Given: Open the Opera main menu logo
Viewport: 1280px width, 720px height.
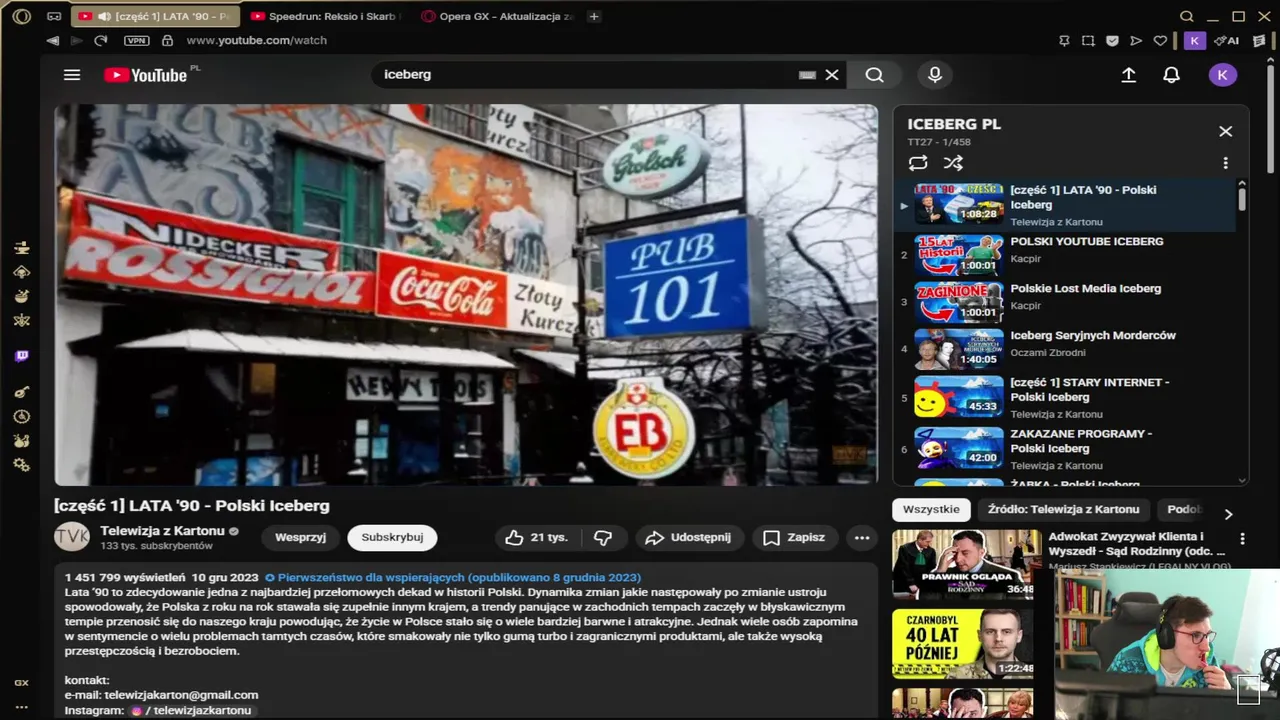Looking at the screenshot, I should [21, 16].
